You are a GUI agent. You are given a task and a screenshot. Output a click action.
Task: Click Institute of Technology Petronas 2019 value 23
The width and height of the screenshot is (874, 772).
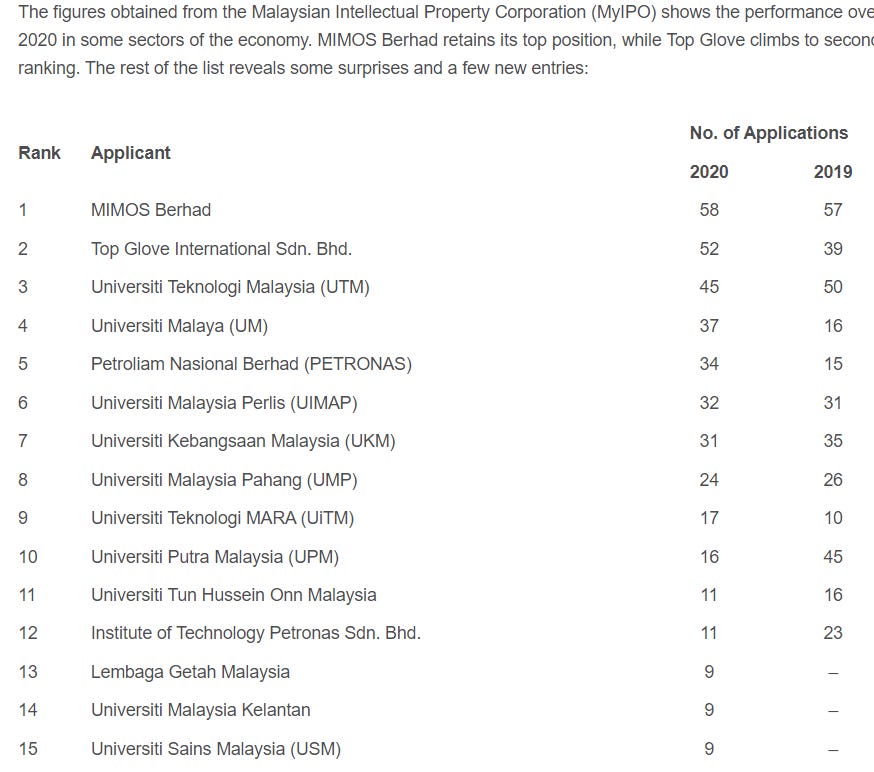coord(833,633)
